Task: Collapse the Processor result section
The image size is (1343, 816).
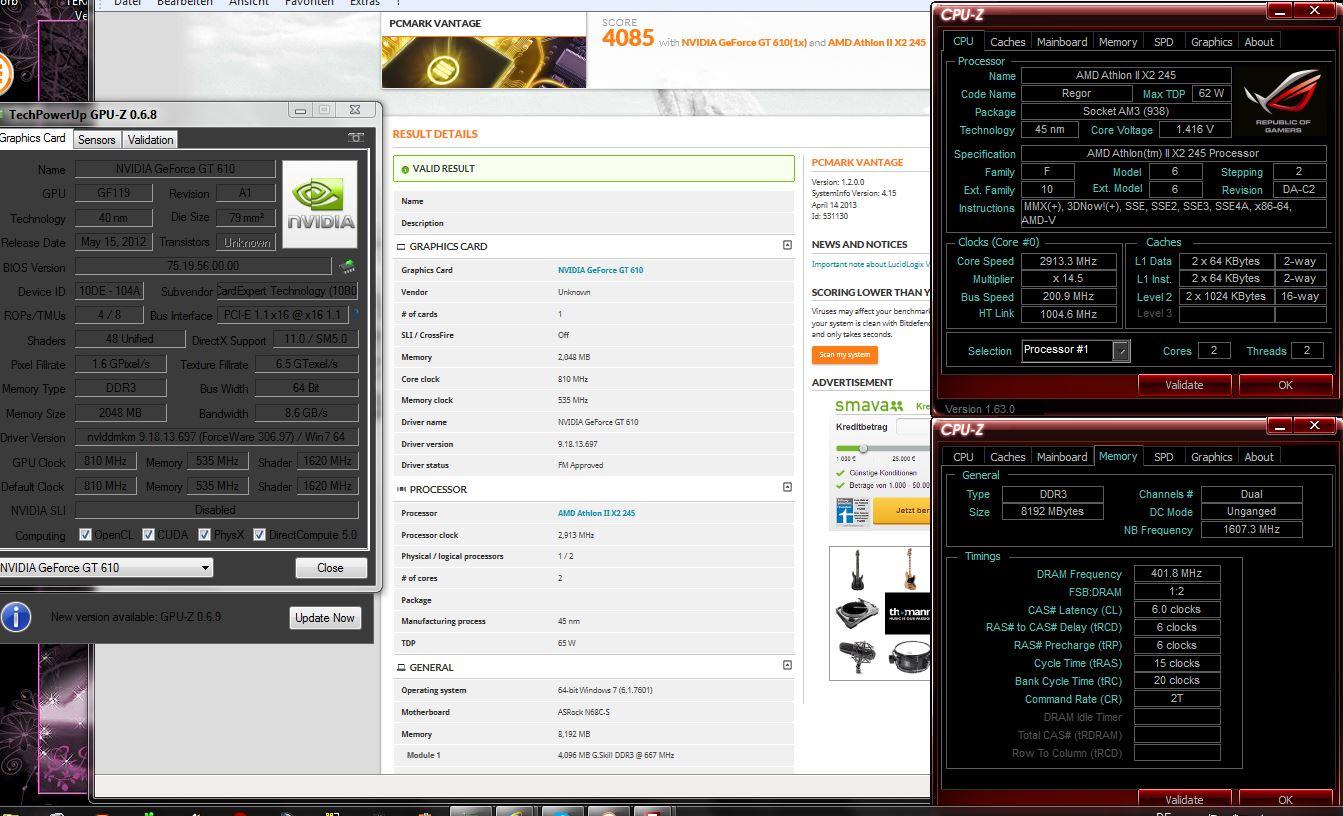Action: pyautogui.click(x=787, y=487)
